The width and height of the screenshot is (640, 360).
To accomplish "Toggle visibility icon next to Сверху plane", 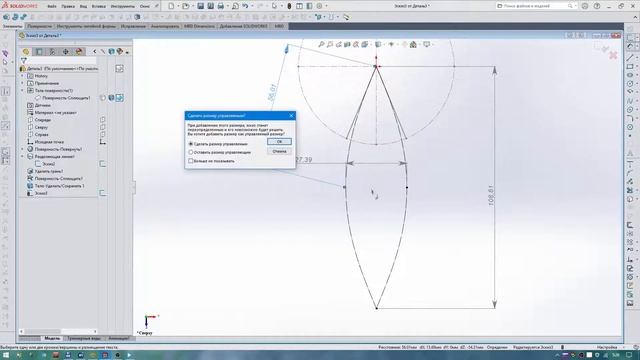I will coord(102,127).
